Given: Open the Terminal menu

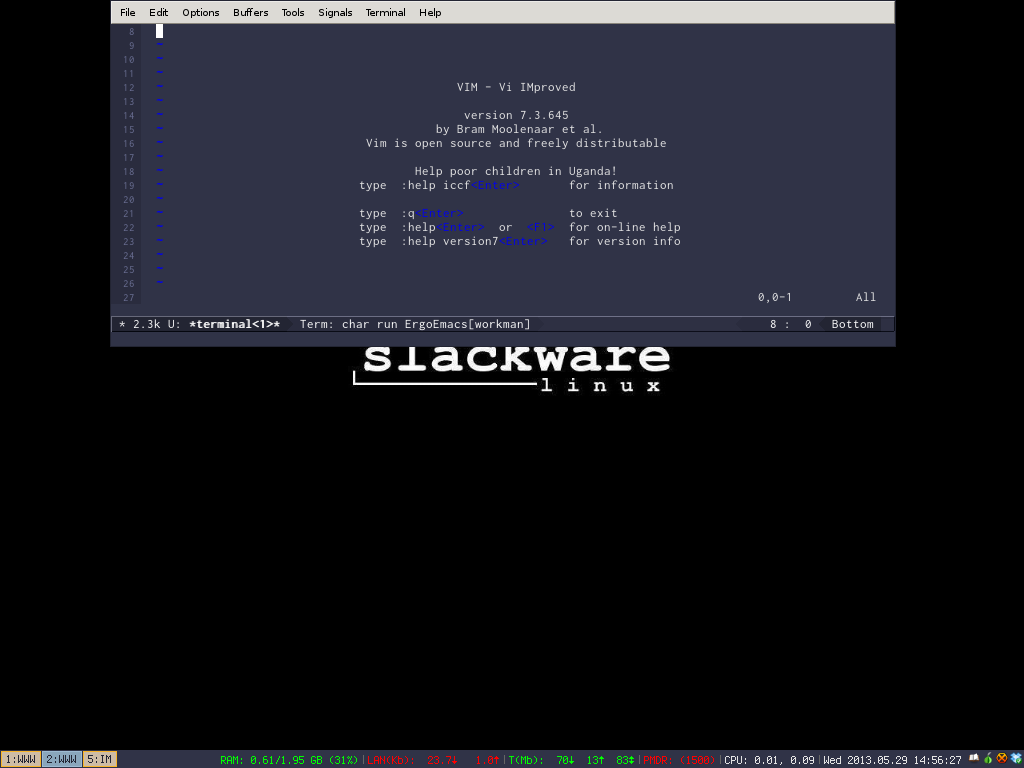Looking at the screenshot, I should pyautogui.click(x=385, y=12).
